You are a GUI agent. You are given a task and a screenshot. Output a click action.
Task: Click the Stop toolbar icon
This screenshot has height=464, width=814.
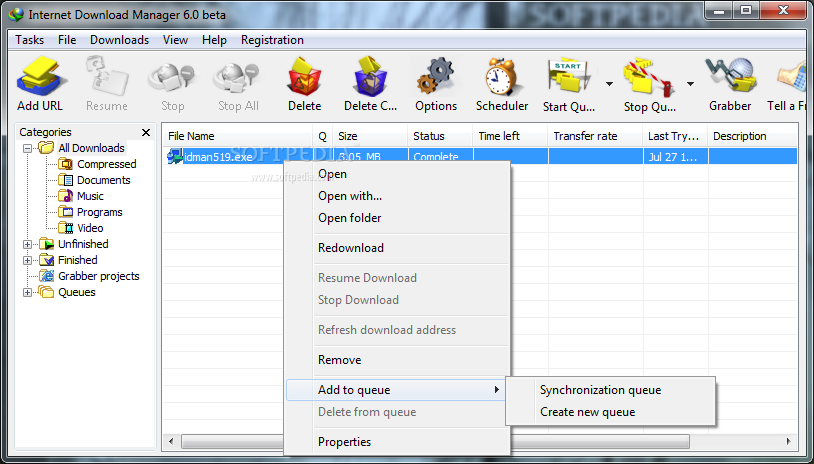(x=172, y=78)
